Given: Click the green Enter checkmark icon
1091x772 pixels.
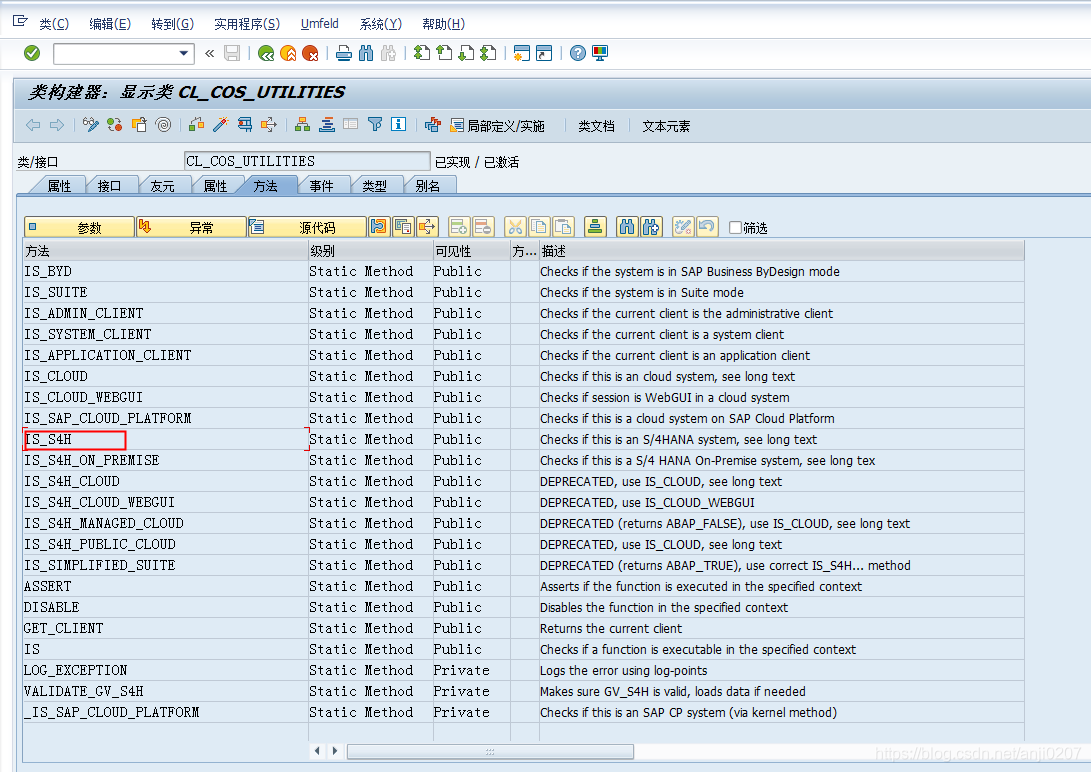Looking at the screenshot, I should coord(32,53).
